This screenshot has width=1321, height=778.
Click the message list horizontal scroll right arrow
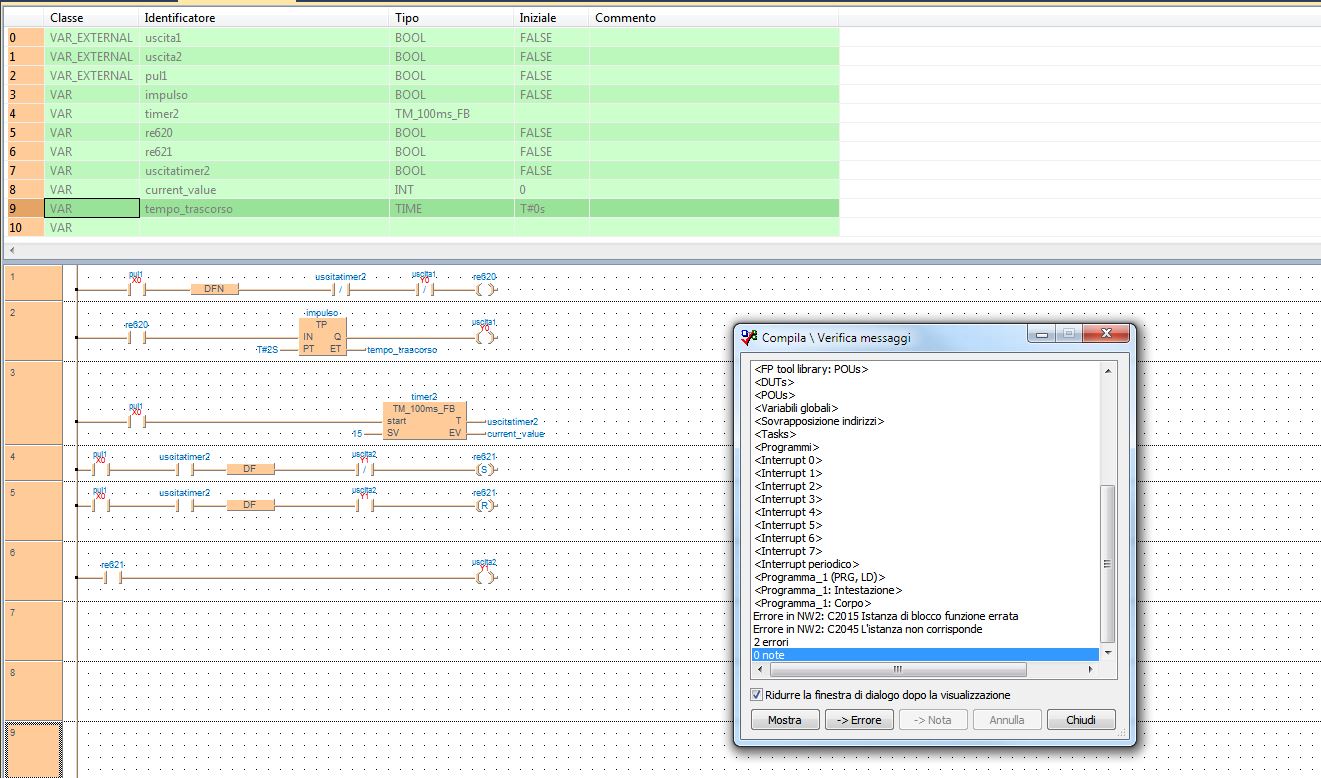(1092, 669)
